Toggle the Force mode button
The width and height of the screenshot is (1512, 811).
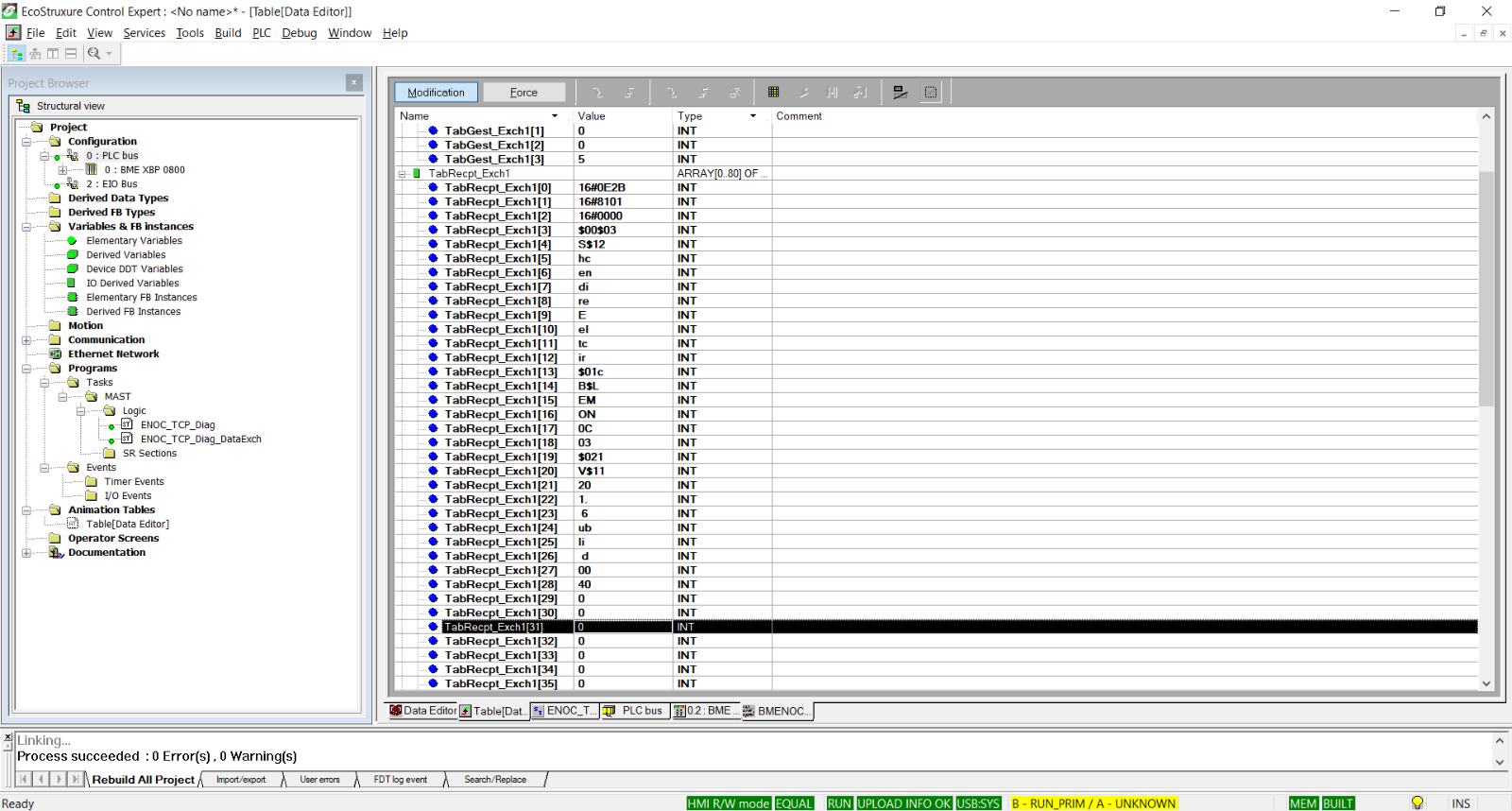[524, 93]
